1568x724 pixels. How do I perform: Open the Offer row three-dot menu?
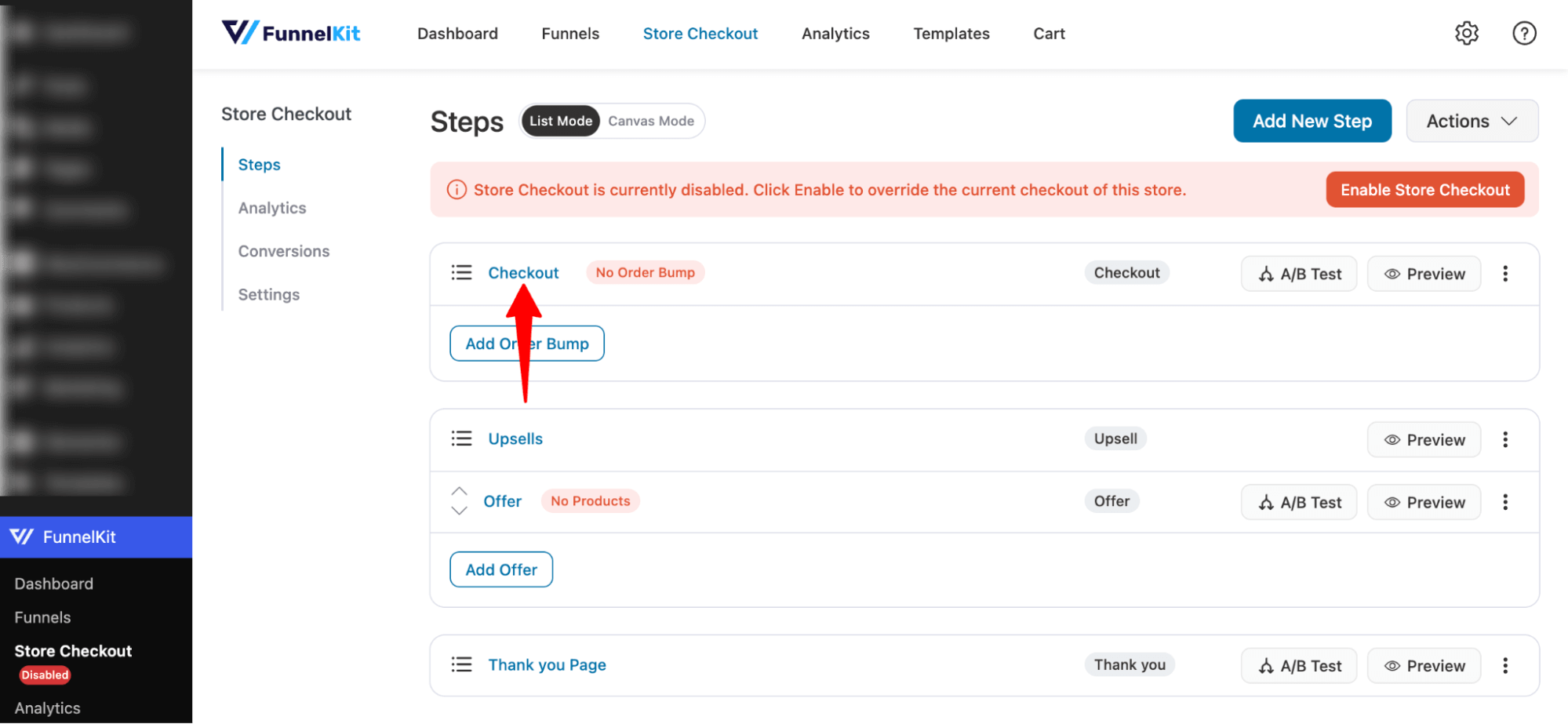point(1504,502)
